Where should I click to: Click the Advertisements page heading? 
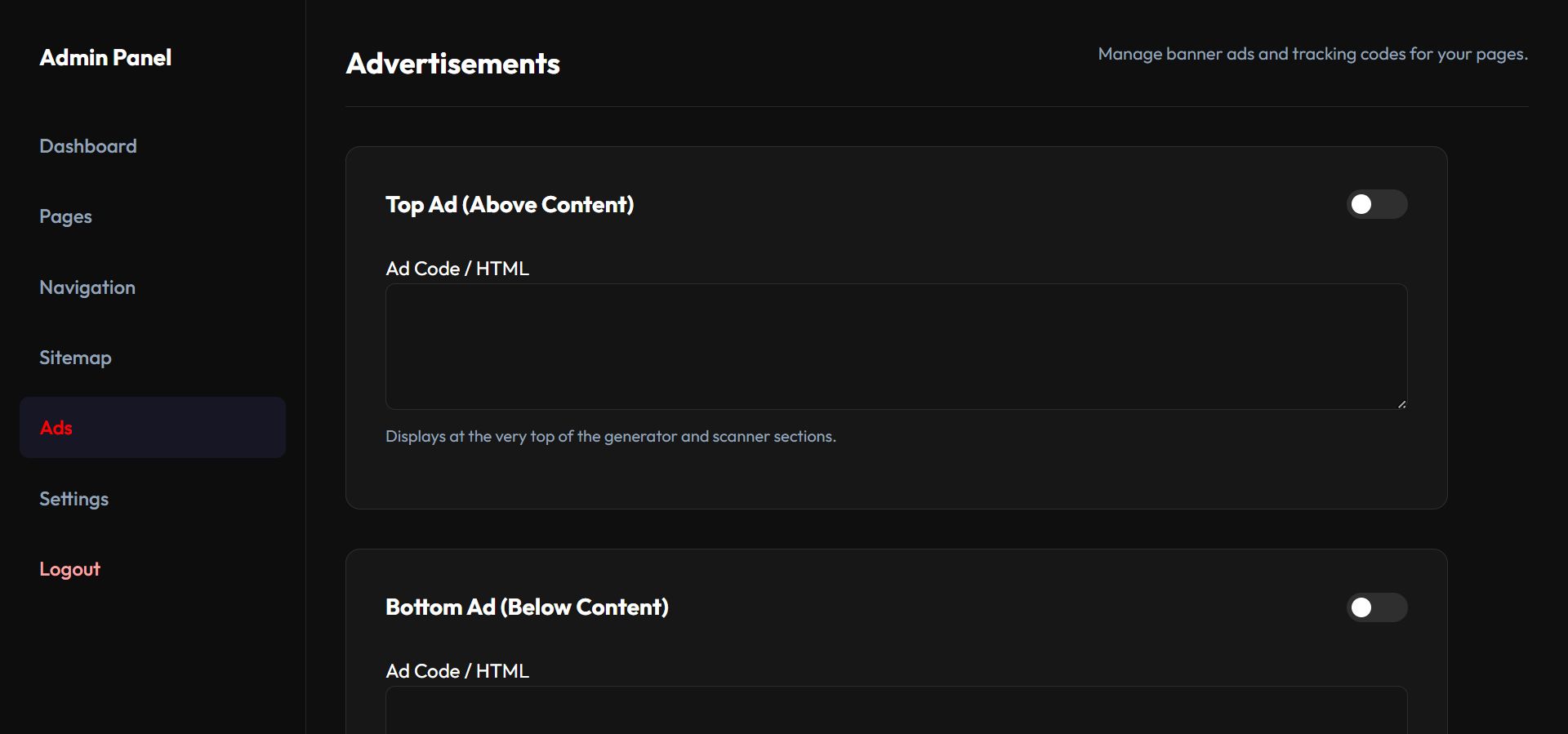tap(452, 64)
